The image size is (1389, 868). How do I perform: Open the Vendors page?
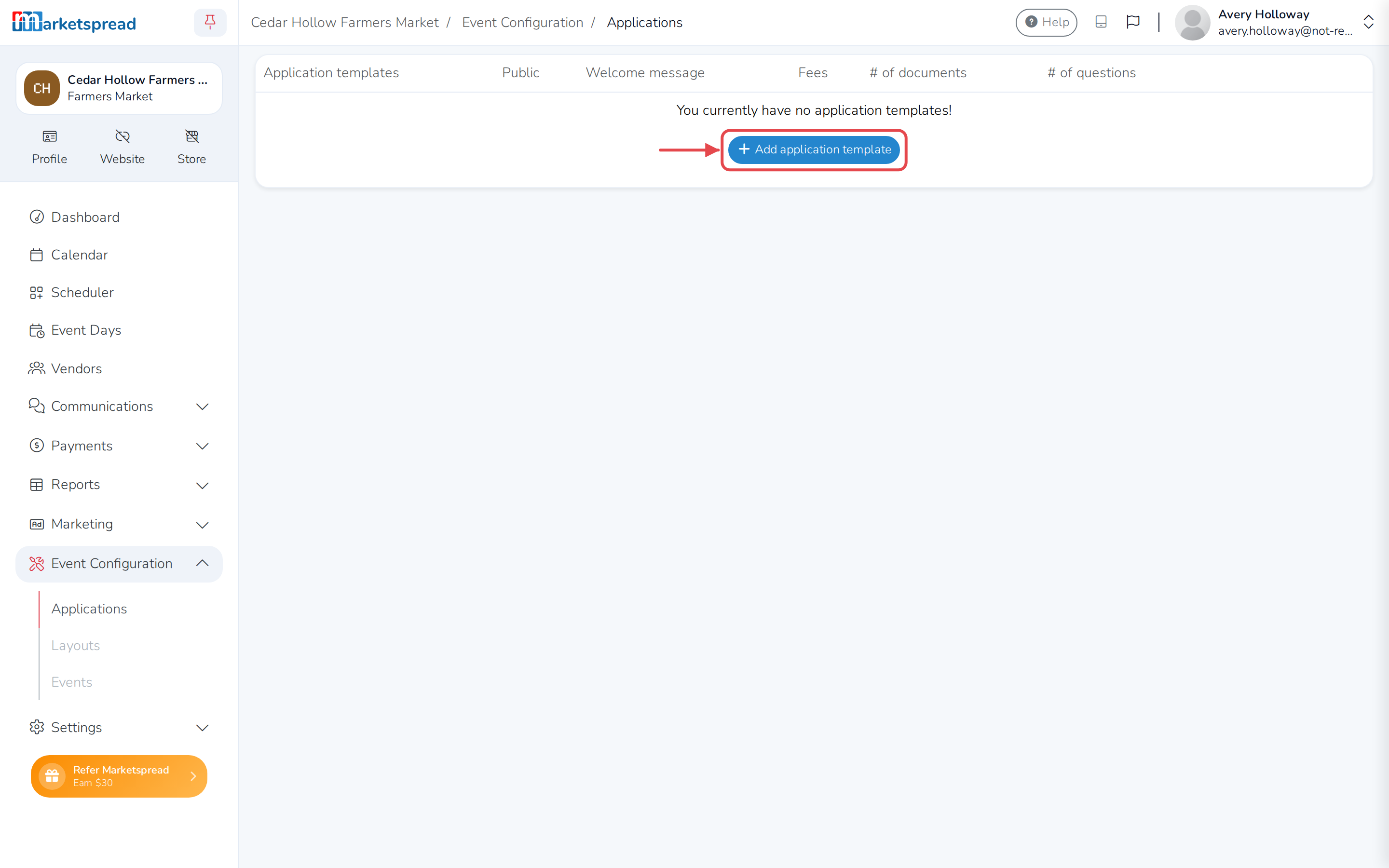[119, 368]
